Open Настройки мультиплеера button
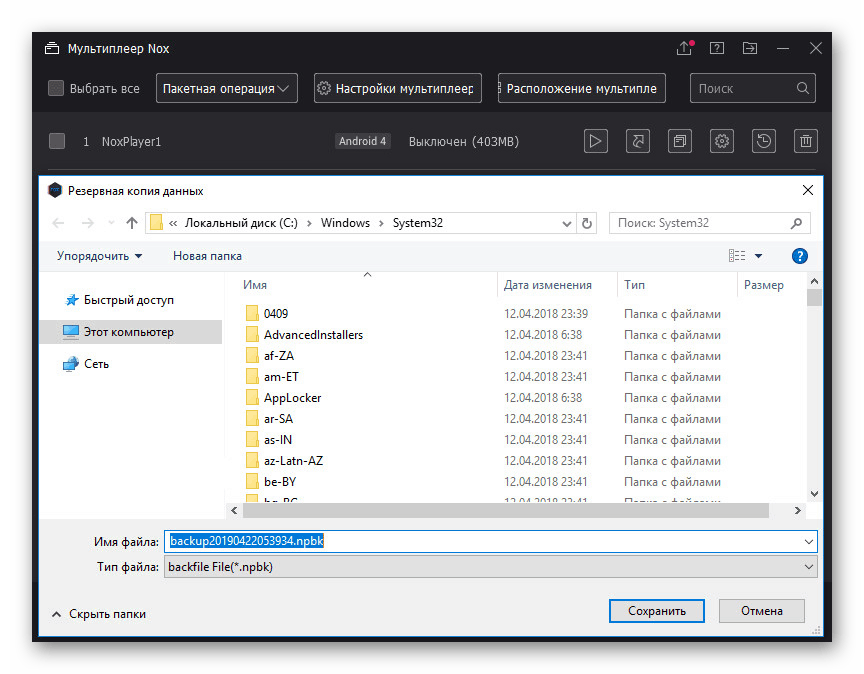The image size is (864, 674). tap(398, 88)
